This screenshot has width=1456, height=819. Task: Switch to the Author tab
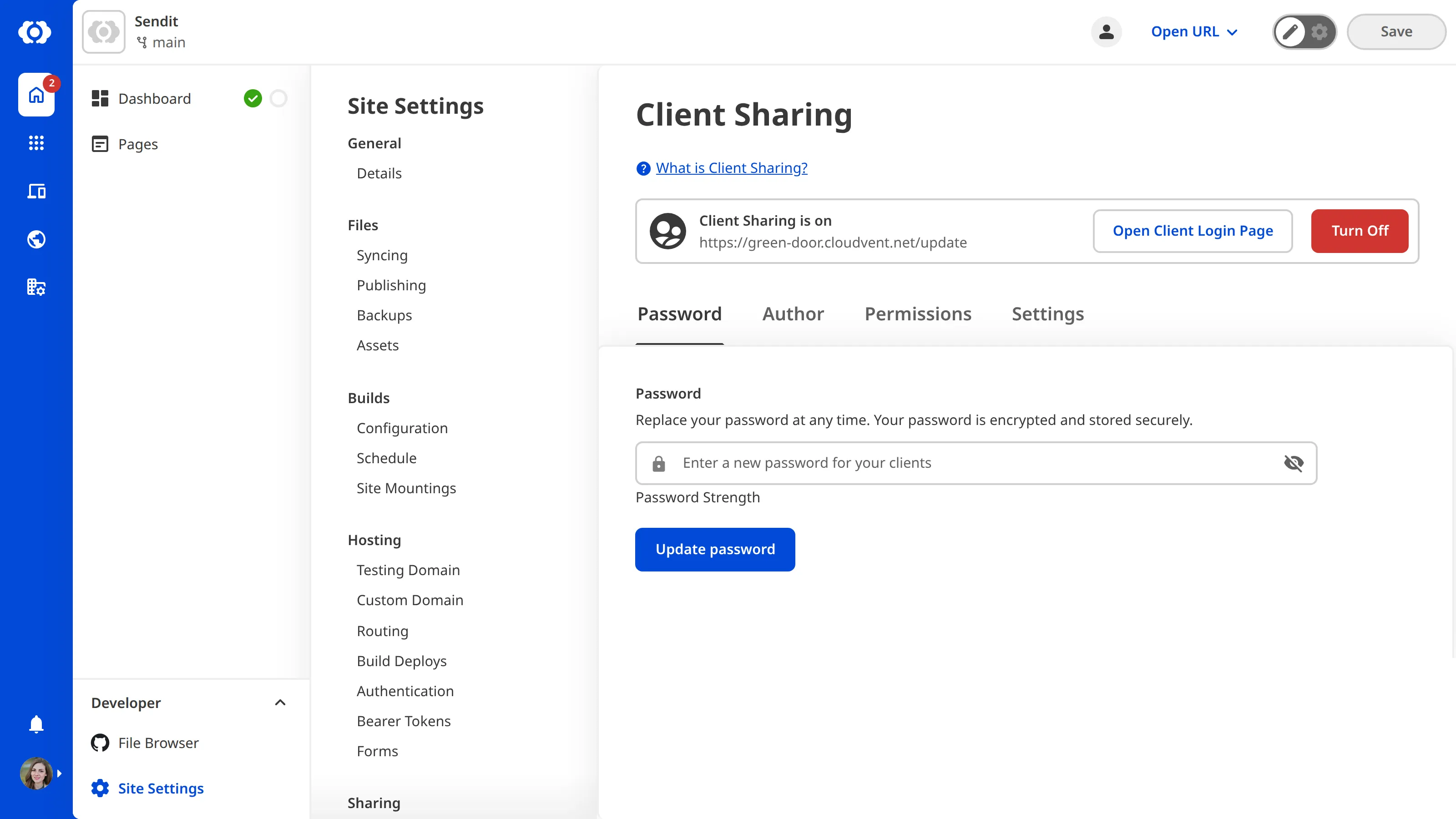[793, 314]
